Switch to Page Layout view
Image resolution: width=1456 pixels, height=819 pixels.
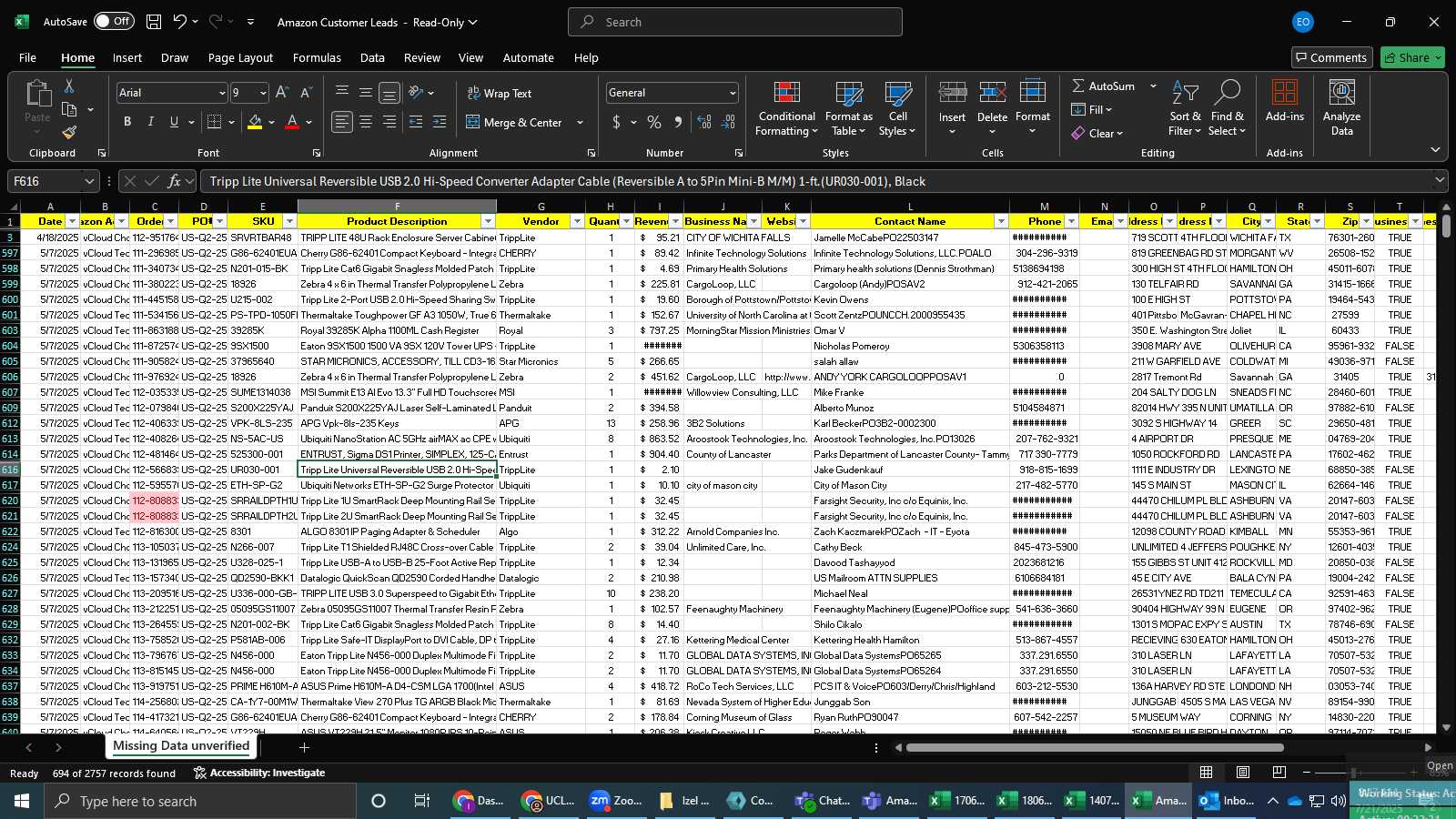pos(1242,773)
